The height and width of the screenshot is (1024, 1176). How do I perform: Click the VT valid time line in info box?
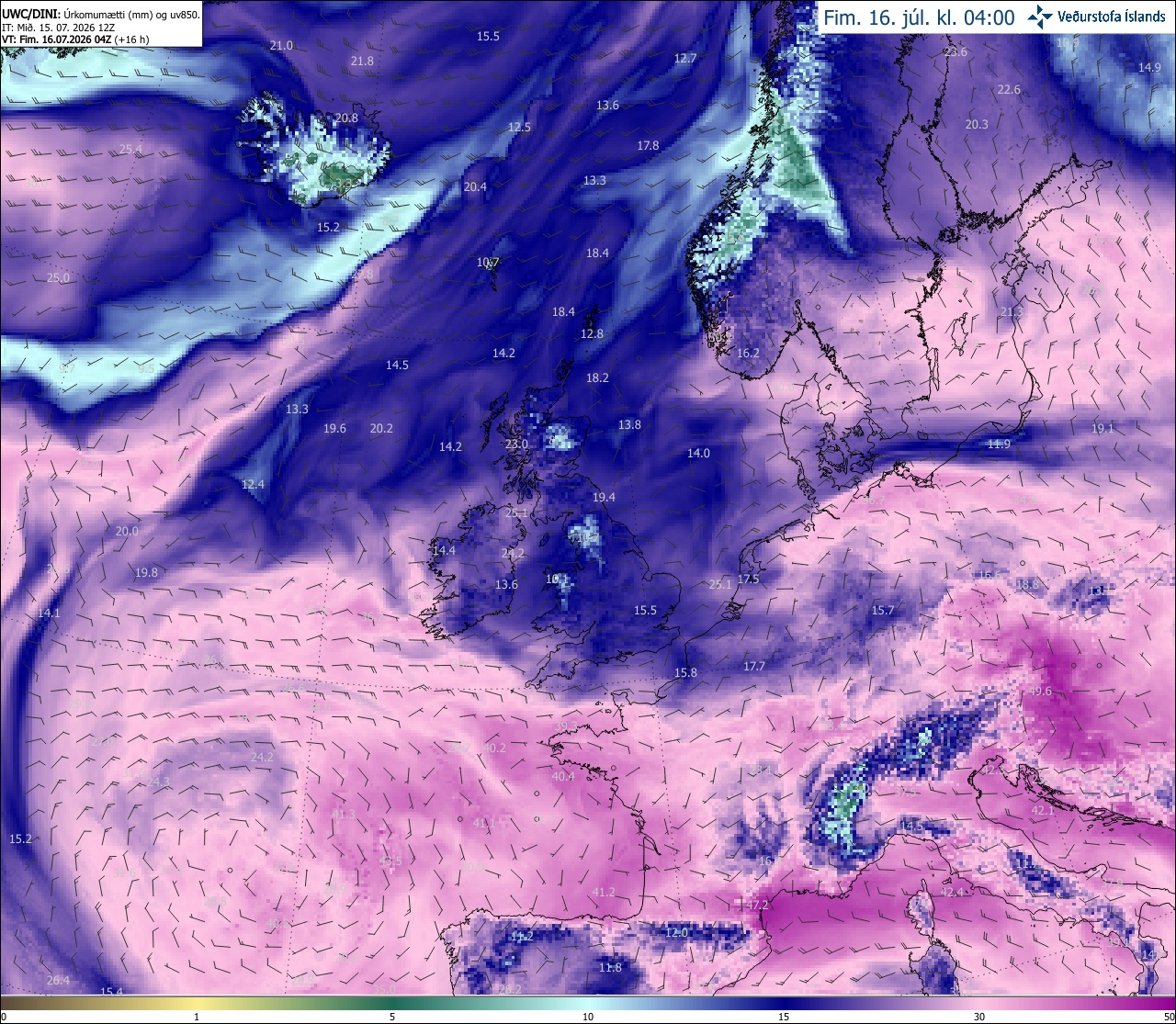[75, 39]
